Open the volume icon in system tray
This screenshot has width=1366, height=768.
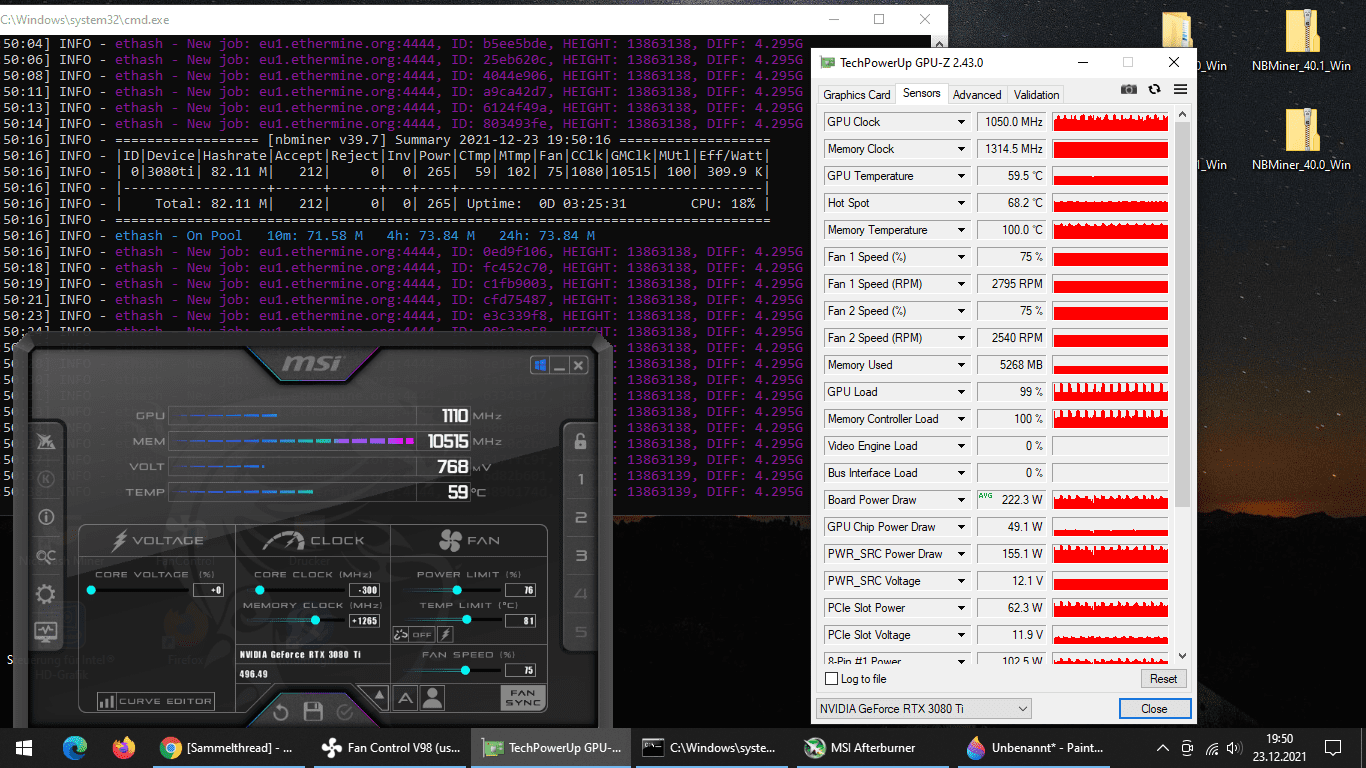(x=1237, y=747)
